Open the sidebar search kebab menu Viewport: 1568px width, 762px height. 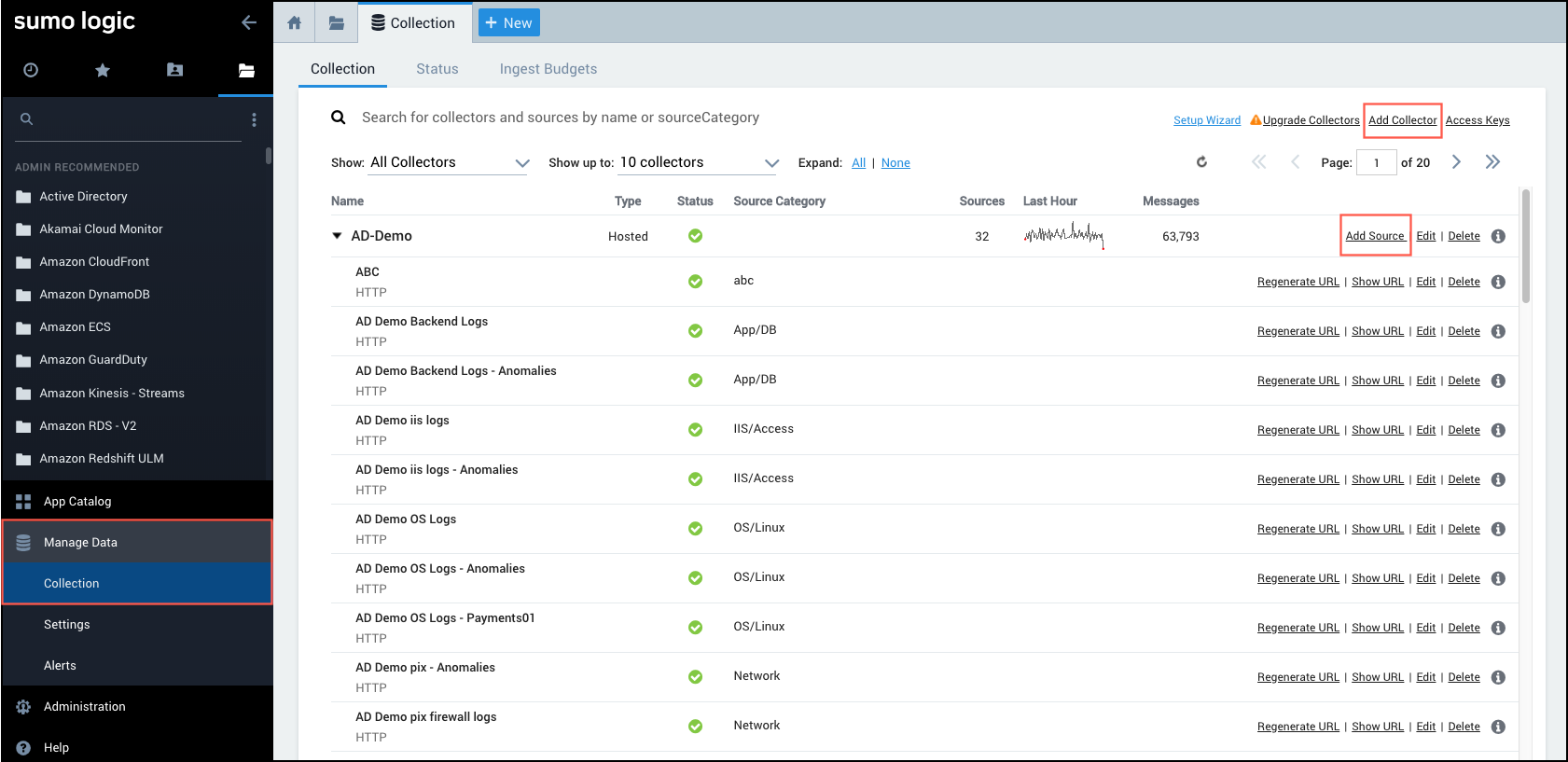coord(254,119)
